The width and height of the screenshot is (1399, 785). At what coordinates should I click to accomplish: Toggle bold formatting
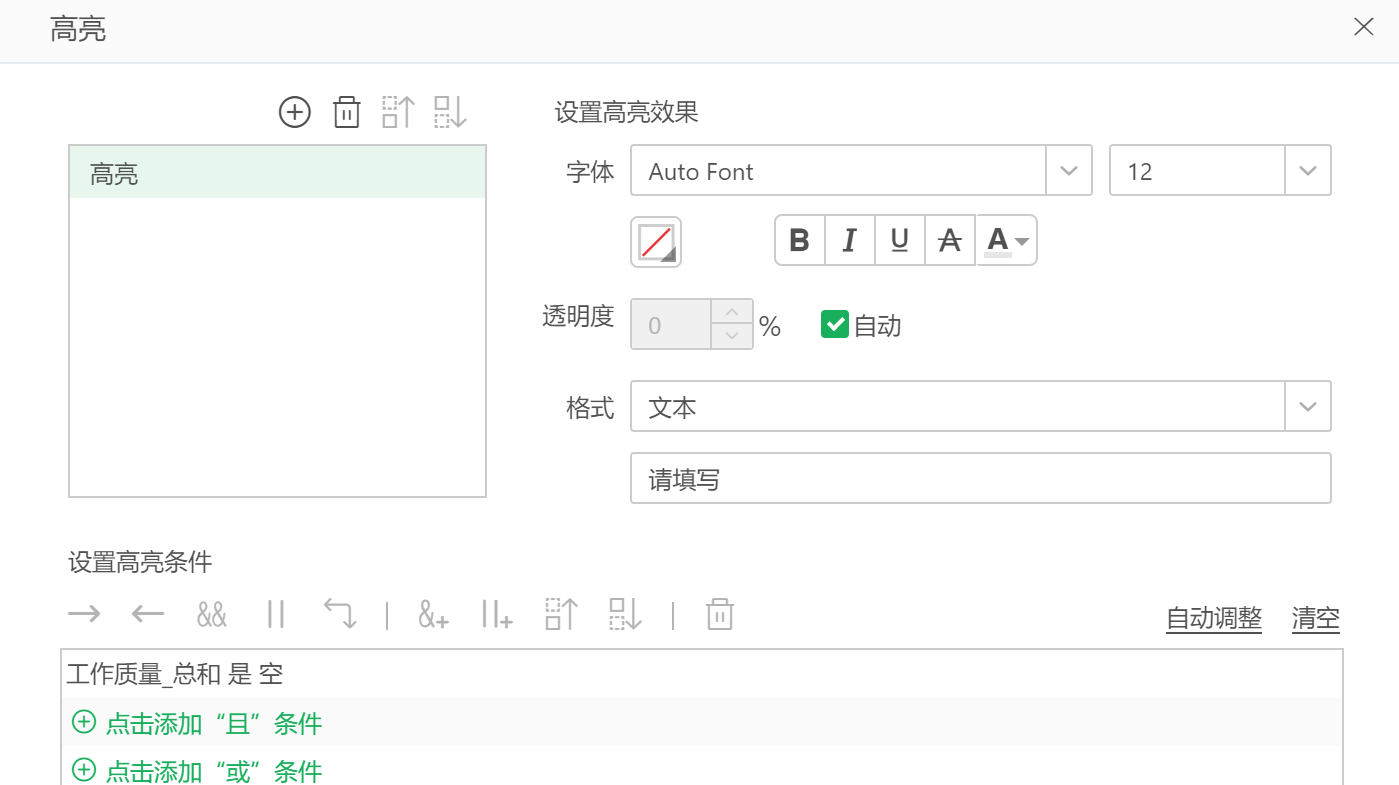tap(800, 240)
